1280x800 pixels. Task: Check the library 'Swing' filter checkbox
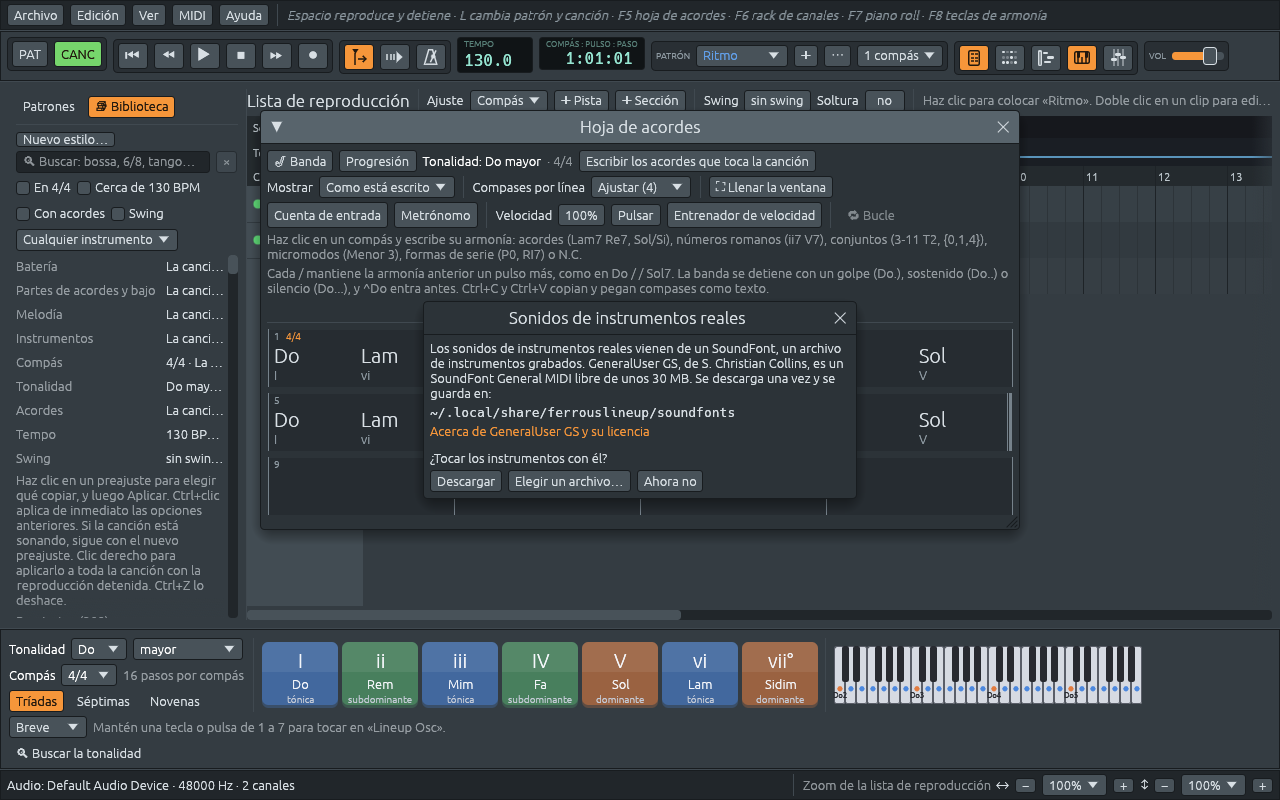click(x=118, y=214)
